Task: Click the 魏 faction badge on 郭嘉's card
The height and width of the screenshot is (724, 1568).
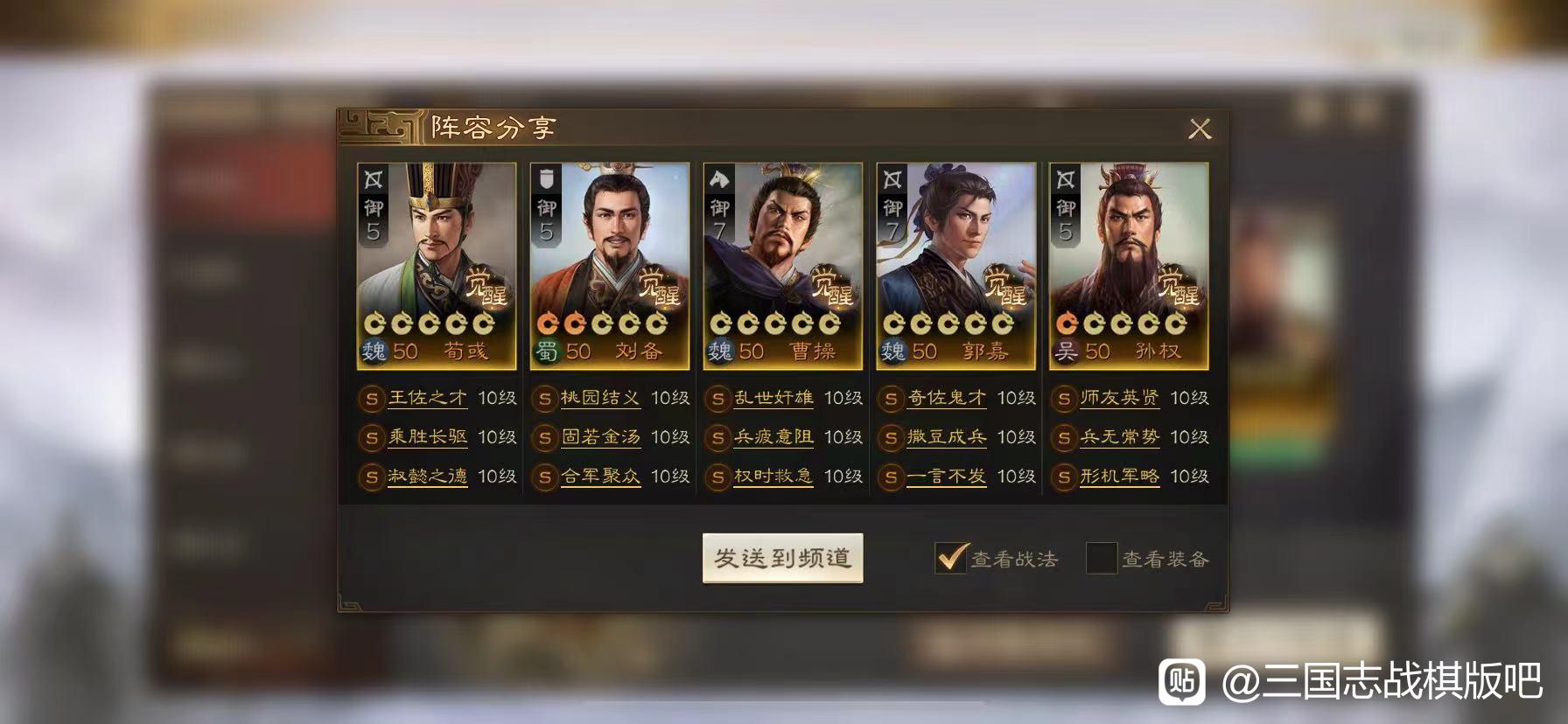Action: pos(893,352)
